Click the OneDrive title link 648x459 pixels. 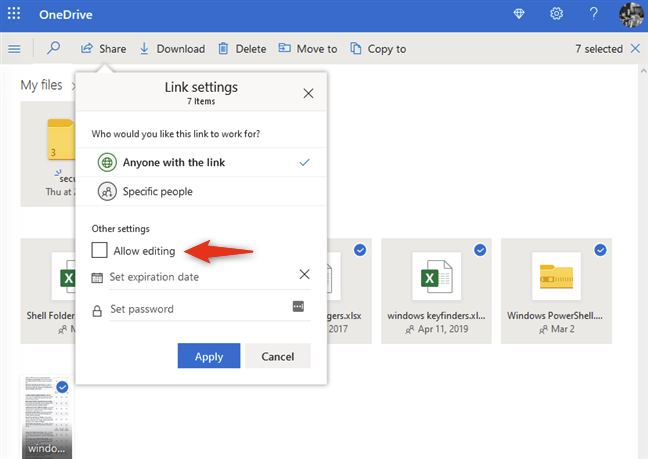[x=66, y=14]
